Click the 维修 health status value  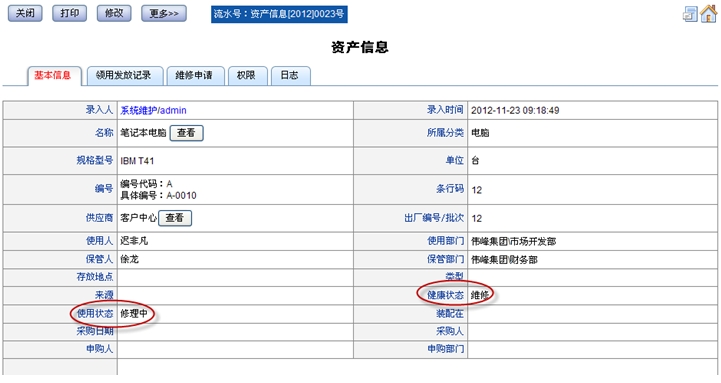(480, 295)
